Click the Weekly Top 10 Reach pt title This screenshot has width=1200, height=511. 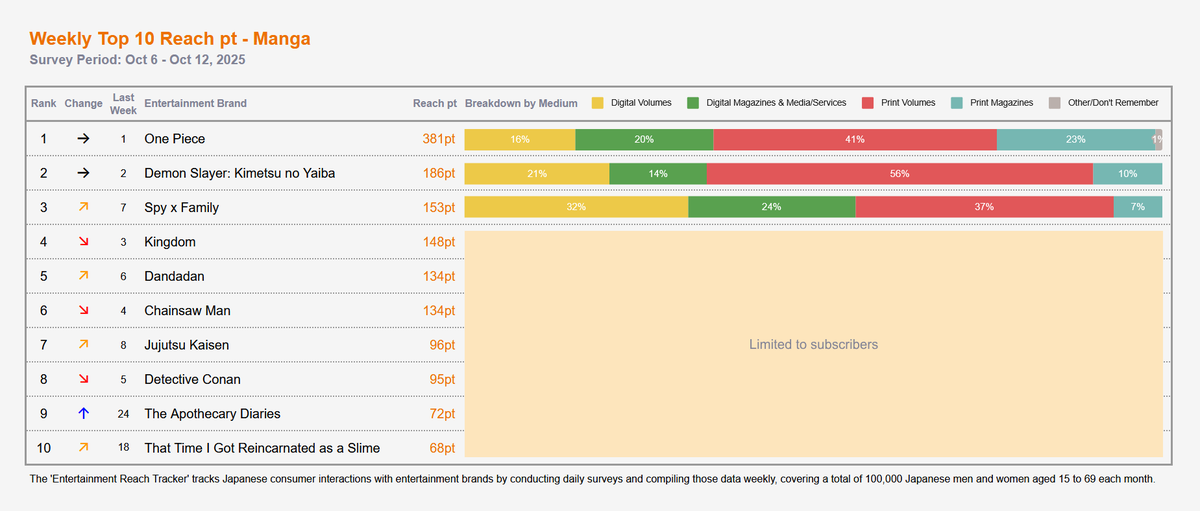pos(170,39)
